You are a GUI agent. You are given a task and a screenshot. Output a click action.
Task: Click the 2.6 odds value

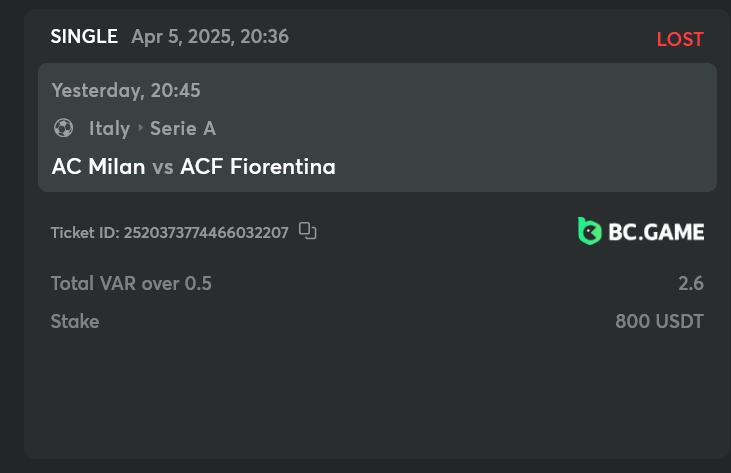pyautogui.click(x=691, y=283)
